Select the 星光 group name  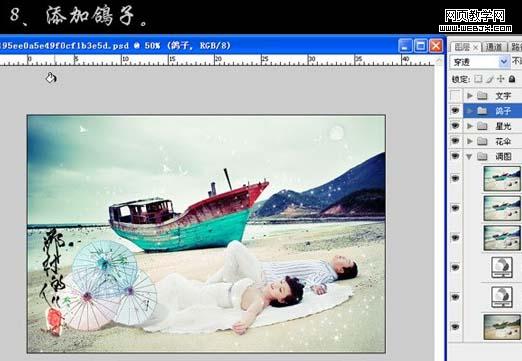(503, 126)
